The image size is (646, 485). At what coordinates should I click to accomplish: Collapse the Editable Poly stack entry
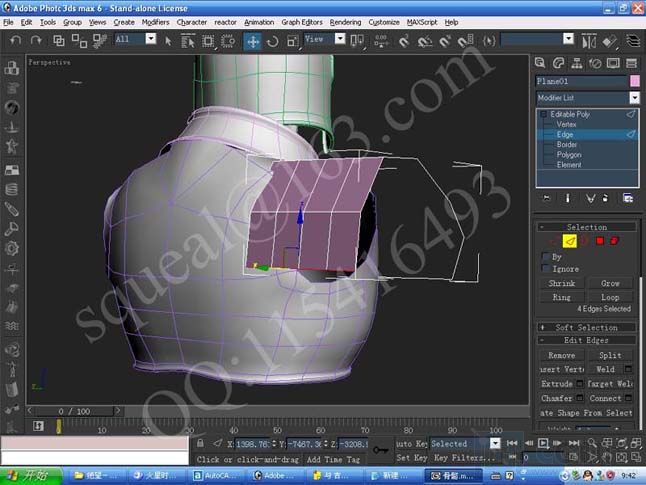543,114
